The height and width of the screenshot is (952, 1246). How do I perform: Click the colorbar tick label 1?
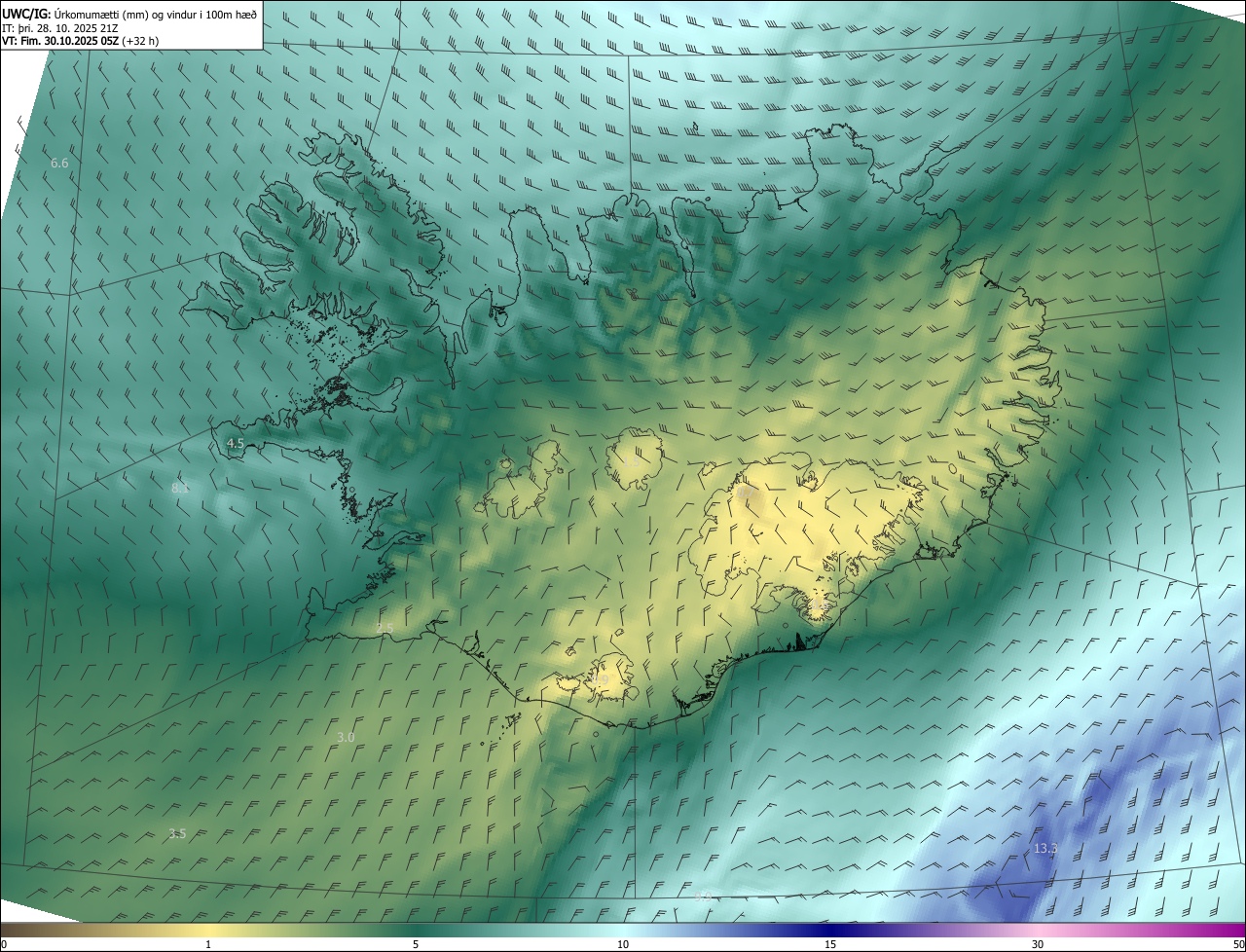pos(208,944)
